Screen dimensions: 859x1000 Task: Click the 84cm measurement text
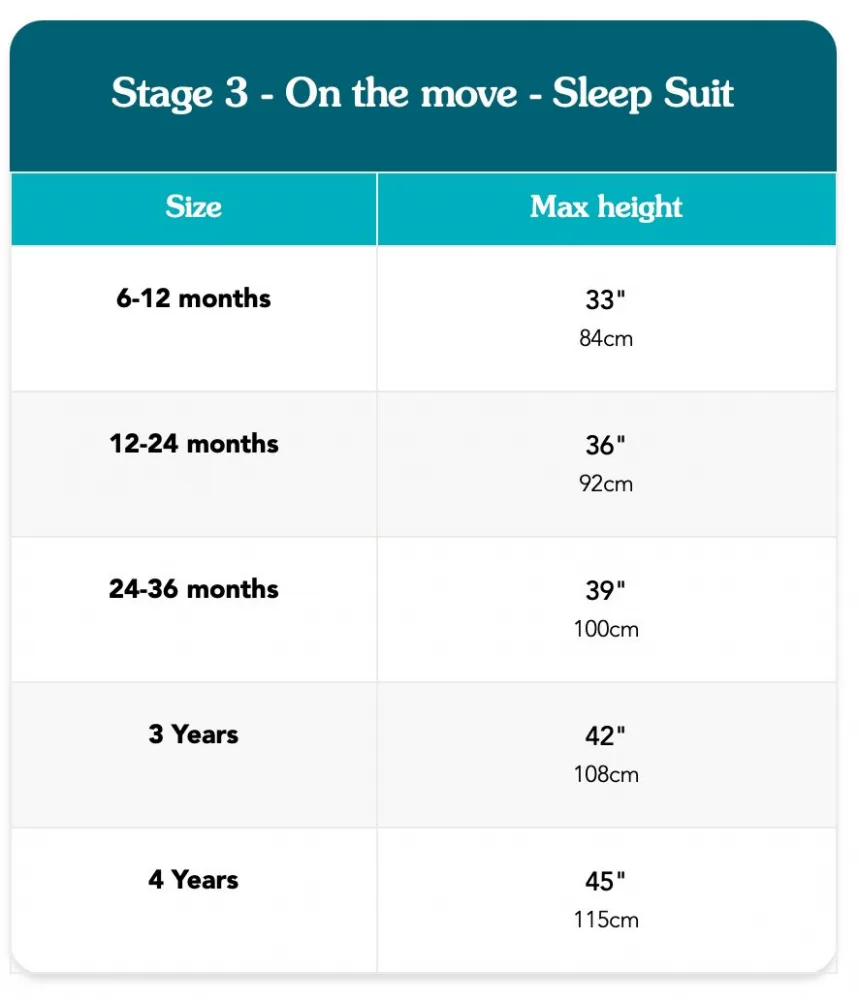point(606,338)
